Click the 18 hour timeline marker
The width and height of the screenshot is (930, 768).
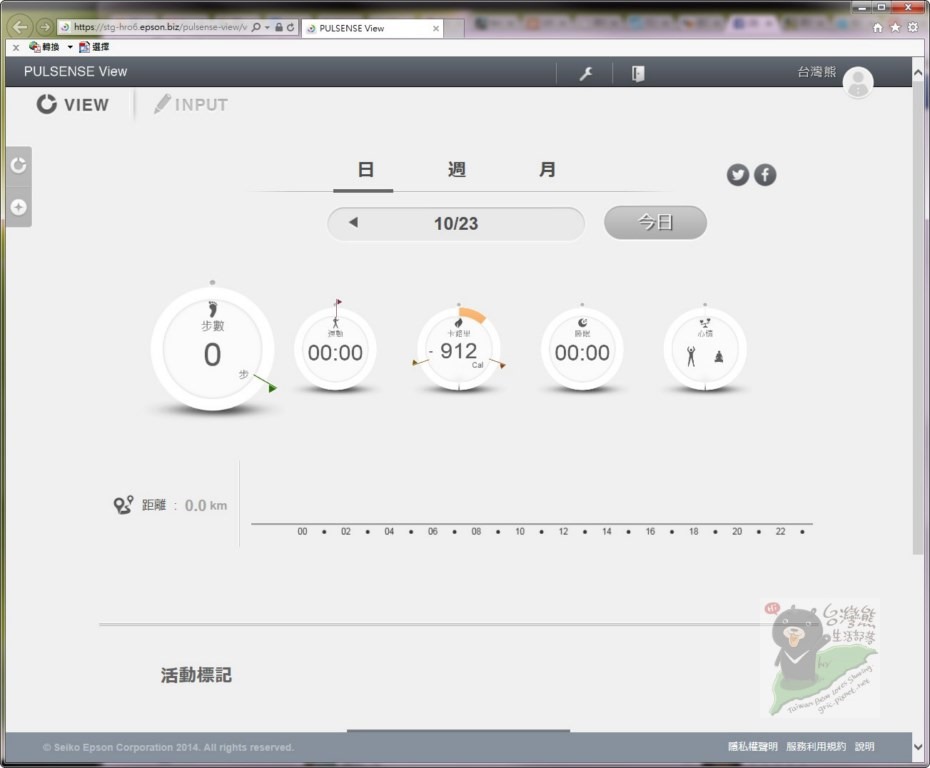693,531
